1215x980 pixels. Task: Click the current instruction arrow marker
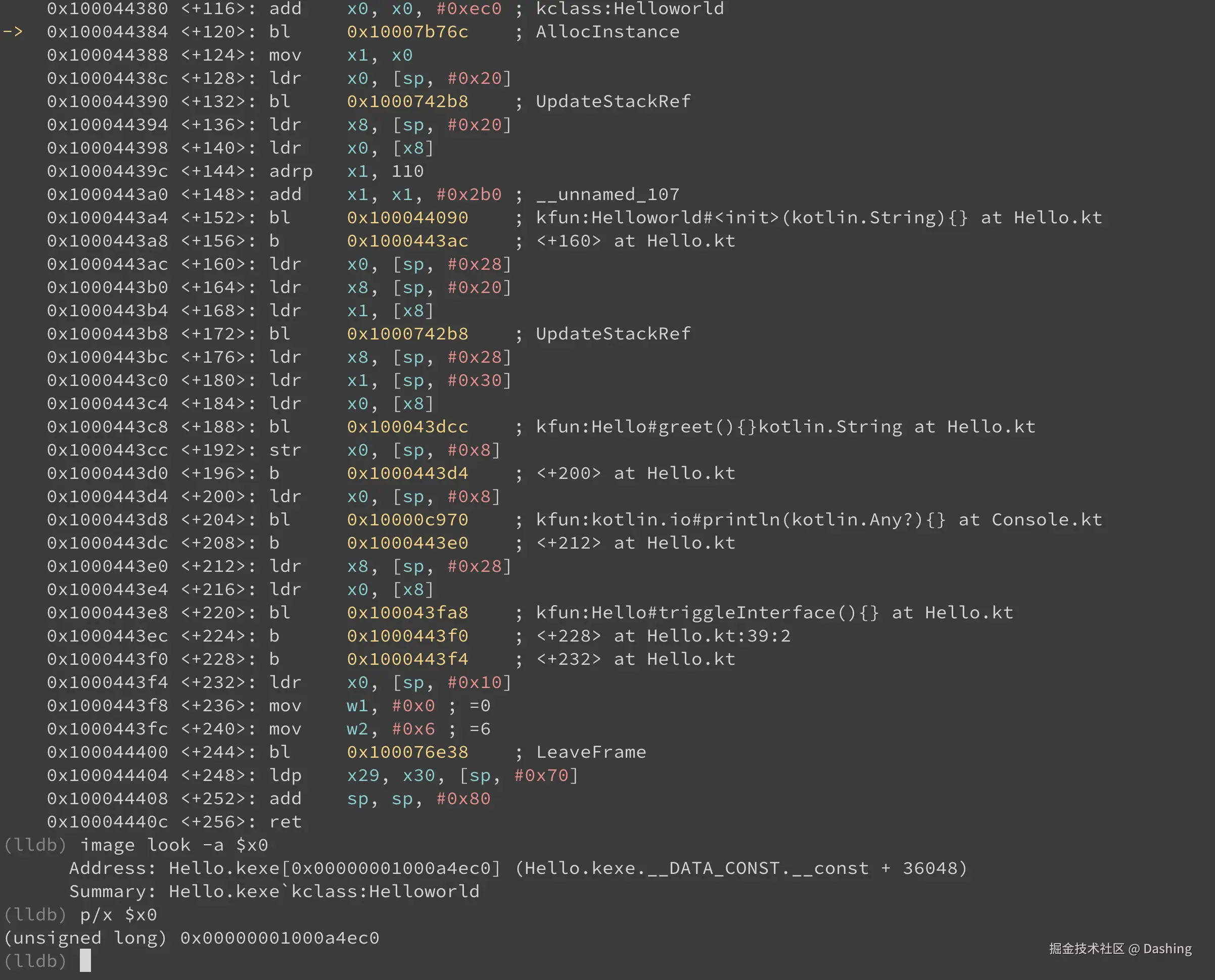pos(13,32)
